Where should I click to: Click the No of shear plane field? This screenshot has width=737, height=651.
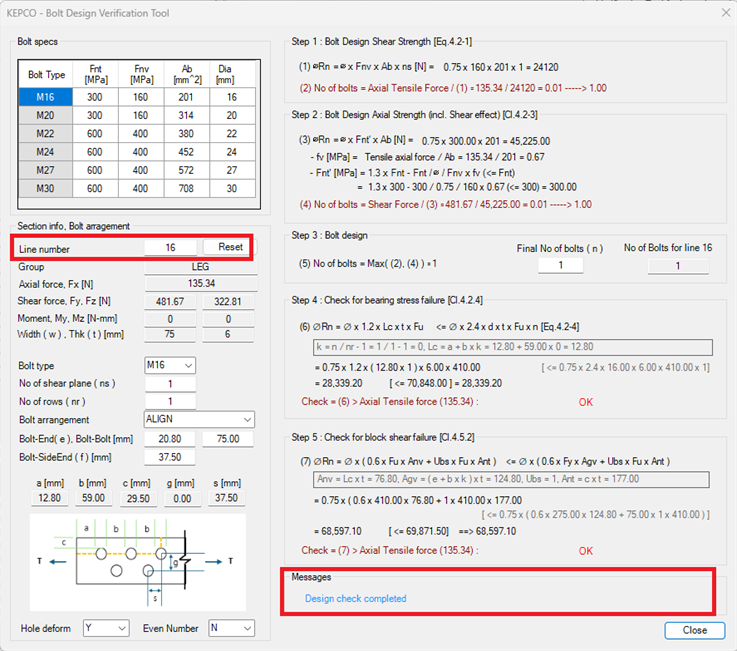pos(170,384)
